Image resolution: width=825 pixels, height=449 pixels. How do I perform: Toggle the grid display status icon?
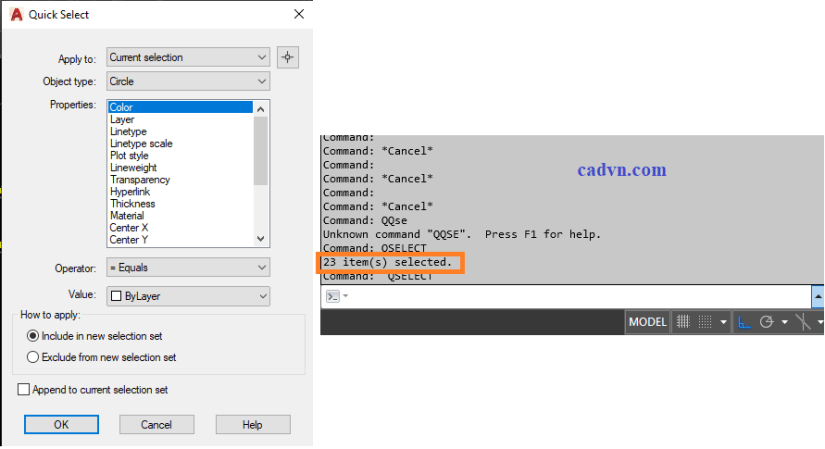click(x=683, y=322)
